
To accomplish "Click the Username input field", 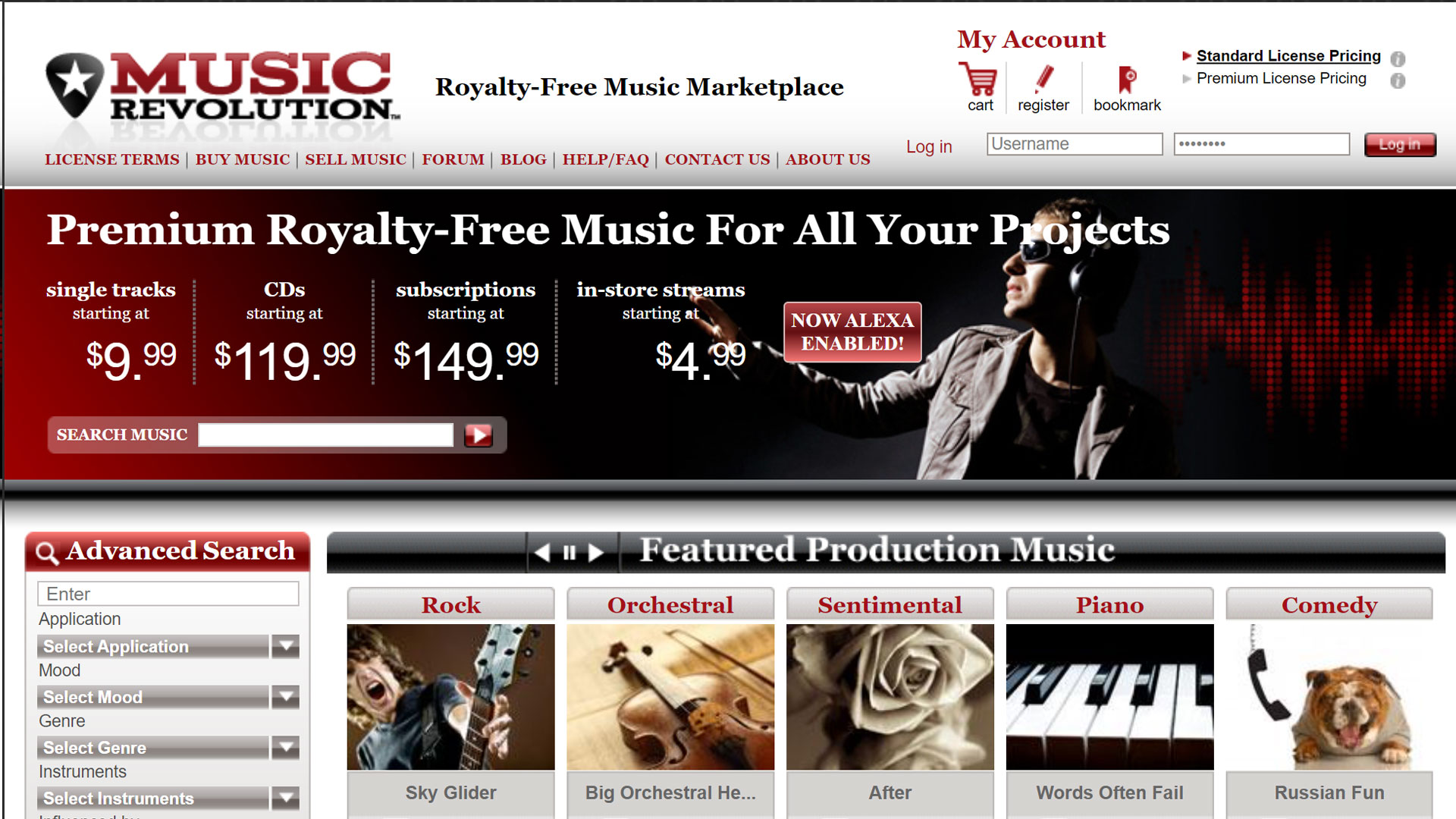I will click(x=1075, y=144).
